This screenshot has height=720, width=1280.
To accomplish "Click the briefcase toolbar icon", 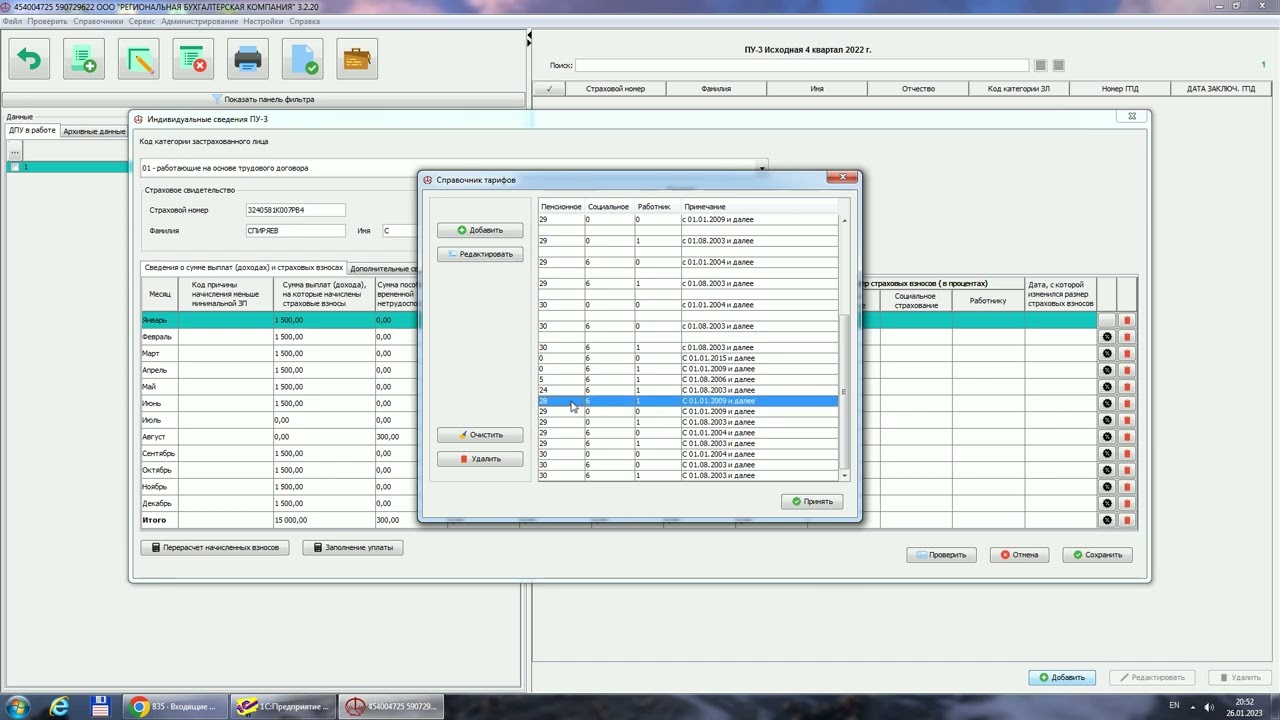I will point(357,59).
